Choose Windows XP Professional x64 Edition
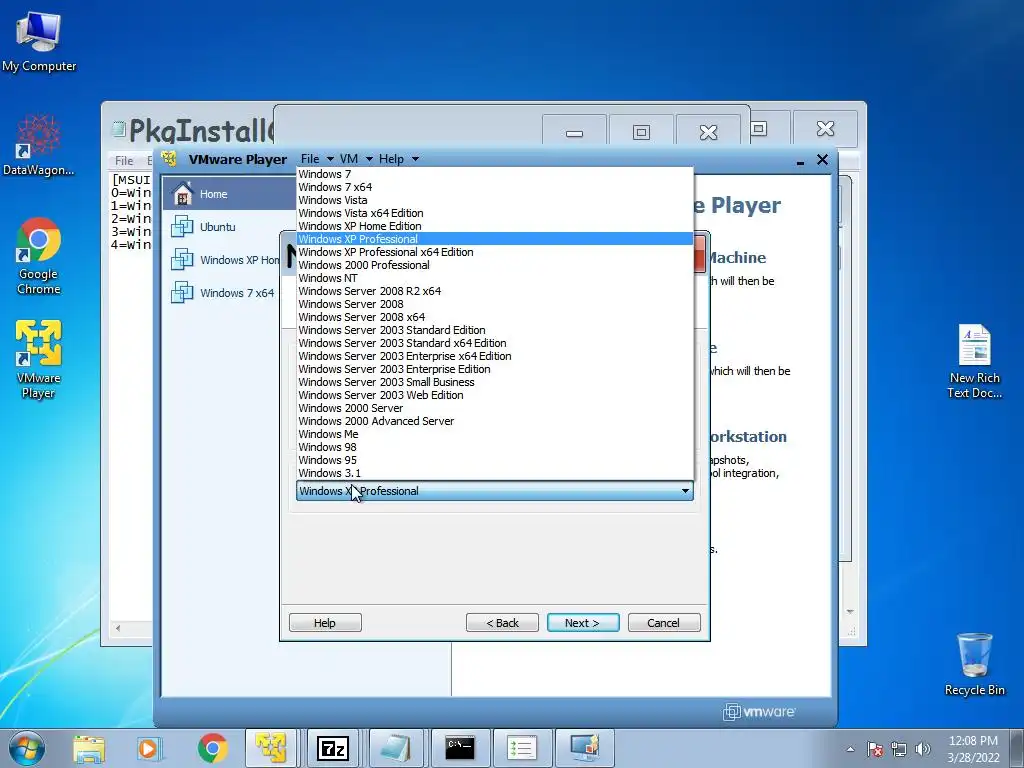The image size is (1024, 768). [x=494, y=252]
